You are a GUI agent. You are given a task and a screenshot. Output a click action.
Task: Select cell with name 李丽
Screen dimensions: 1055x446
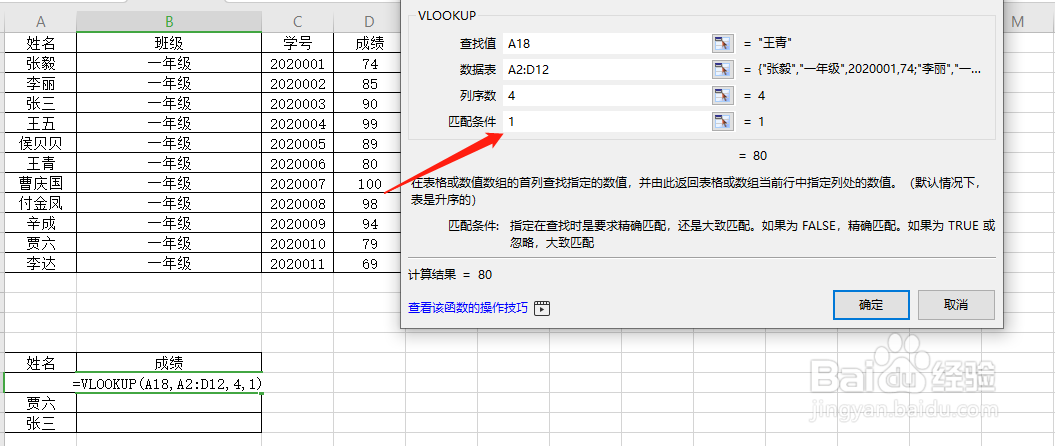[x=40, y=83]
